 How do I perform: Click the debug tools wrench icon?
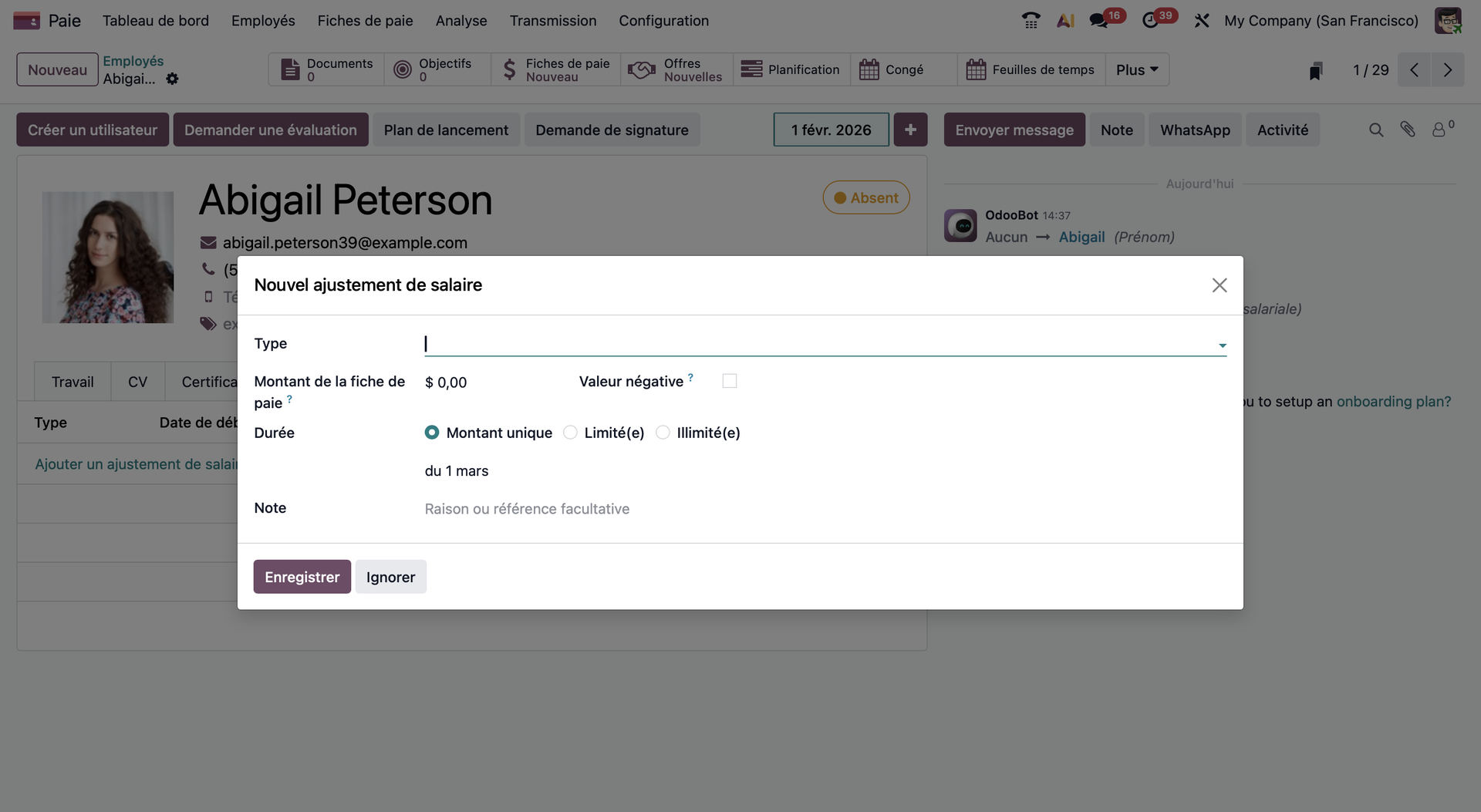point(1202,21)
